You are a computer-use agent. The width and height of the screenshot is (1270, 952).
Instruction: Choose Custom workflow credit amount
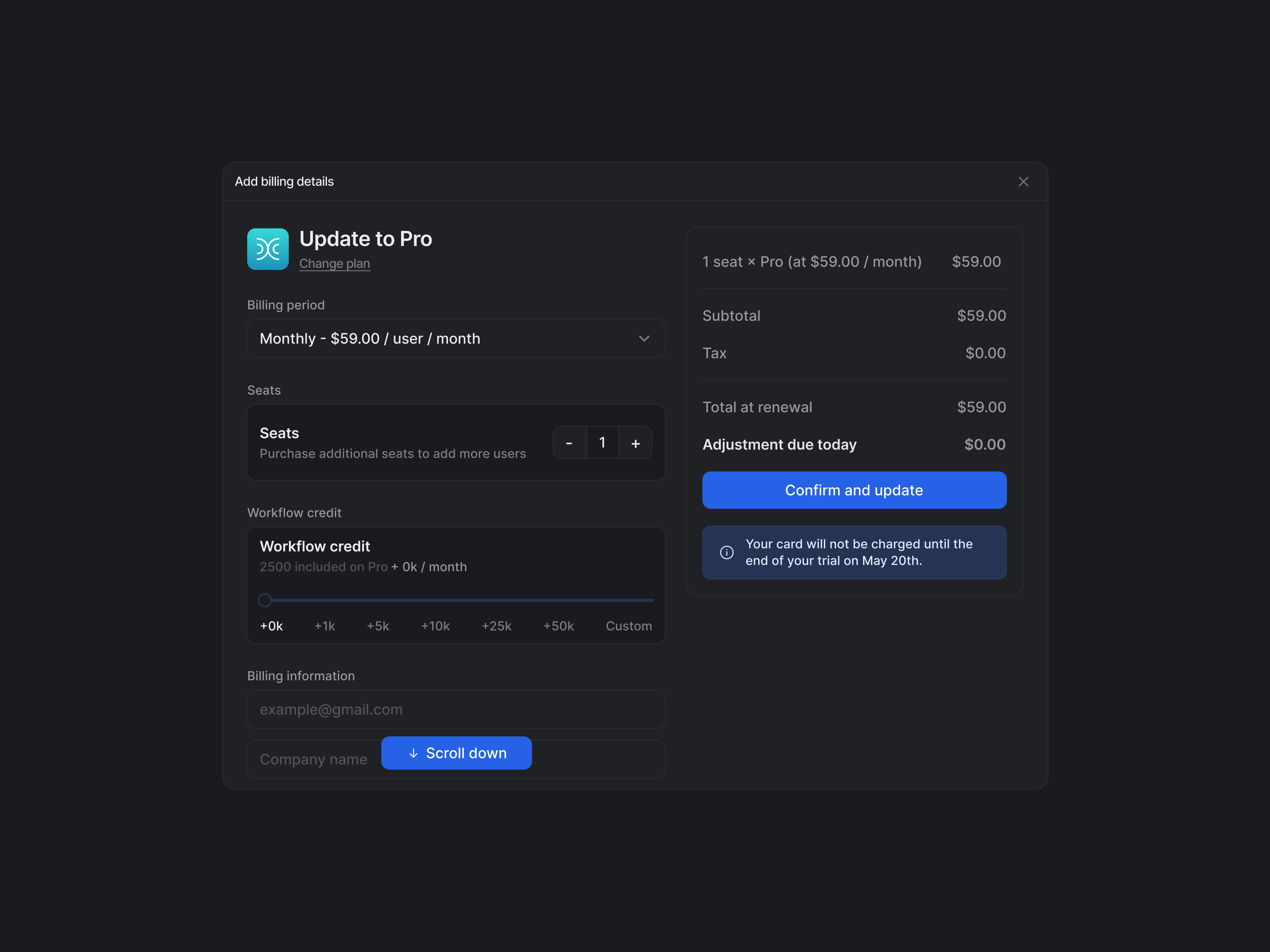point(628,626)
